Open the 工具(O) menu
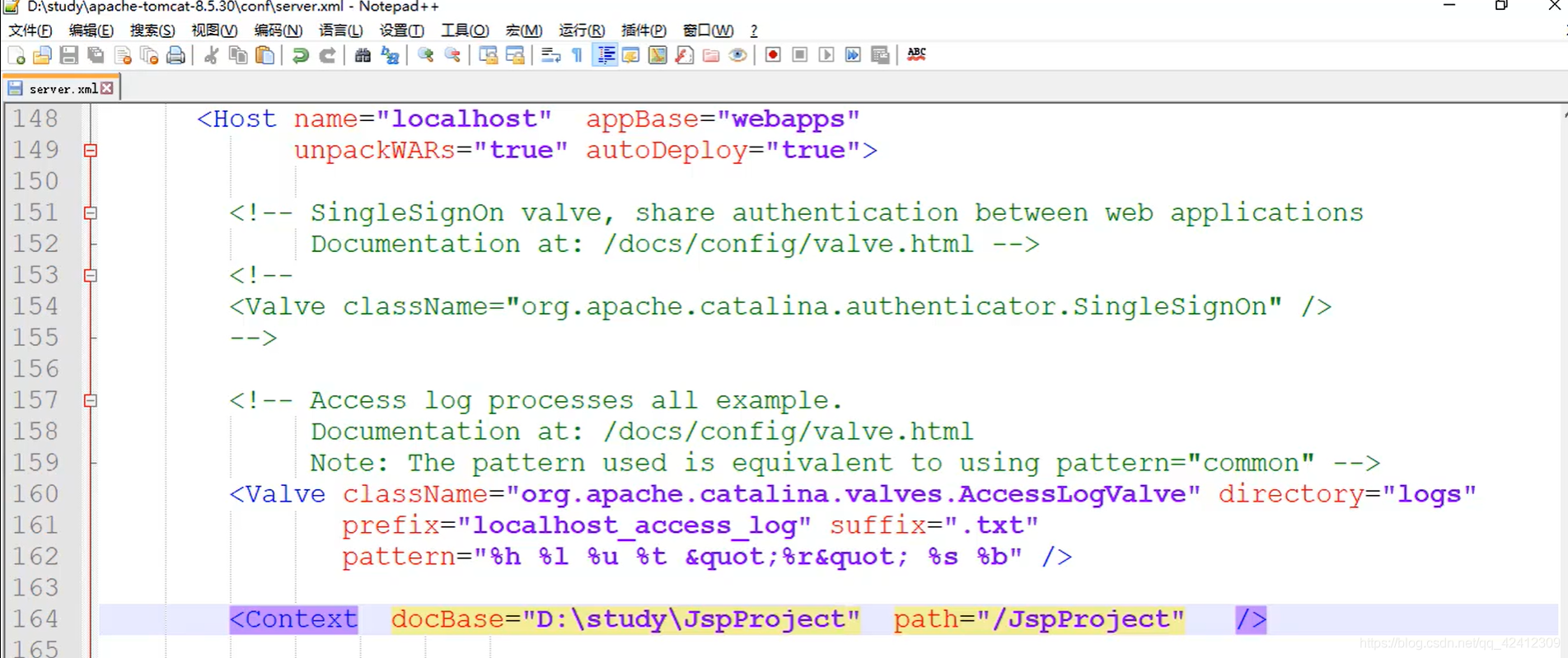This screenshot has width=1568, height=658. [465, 30]
